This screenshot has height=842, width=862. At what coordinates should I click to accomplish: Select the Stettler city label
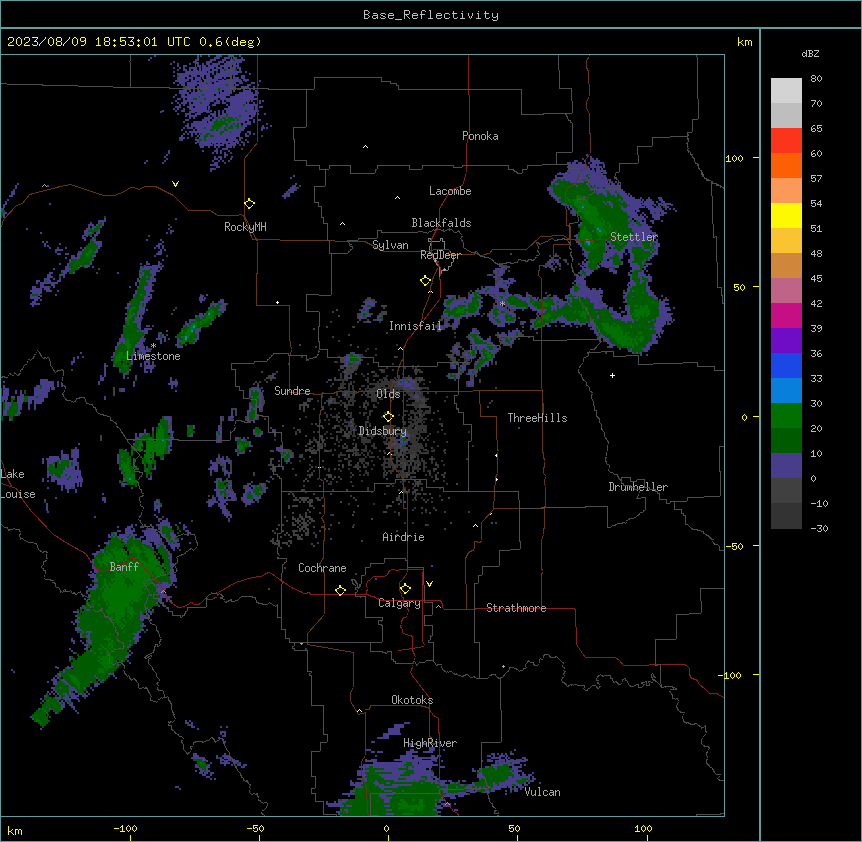click(634, 237)
